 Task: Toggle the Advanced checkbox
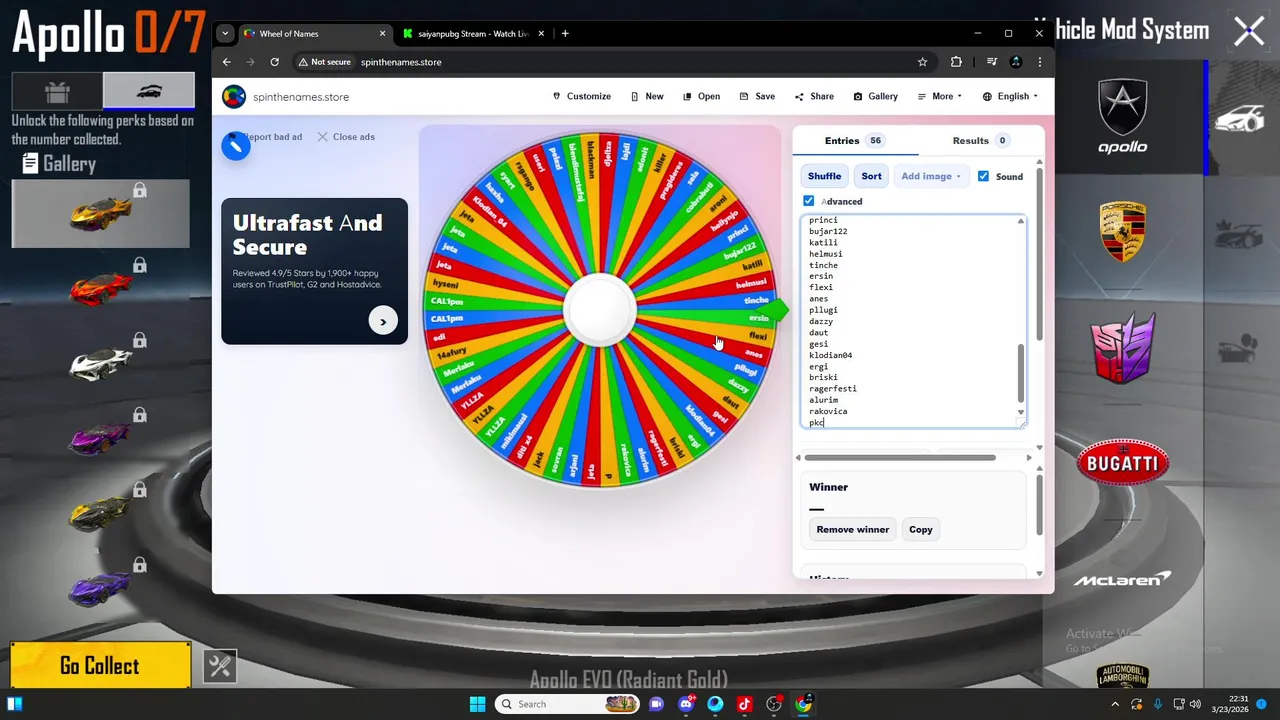[x=809, y=201]
